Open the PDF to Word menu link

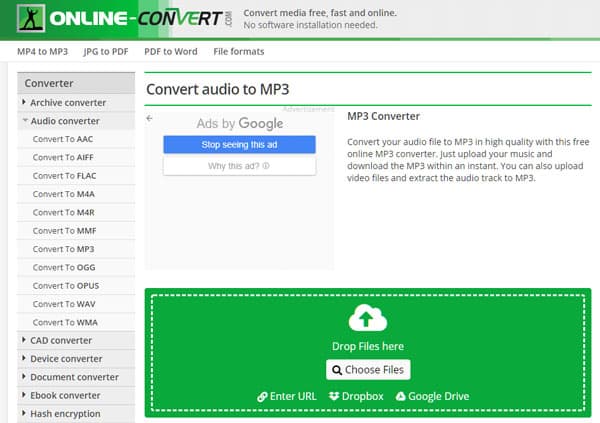pyautogui.click(x=171, y=51)
